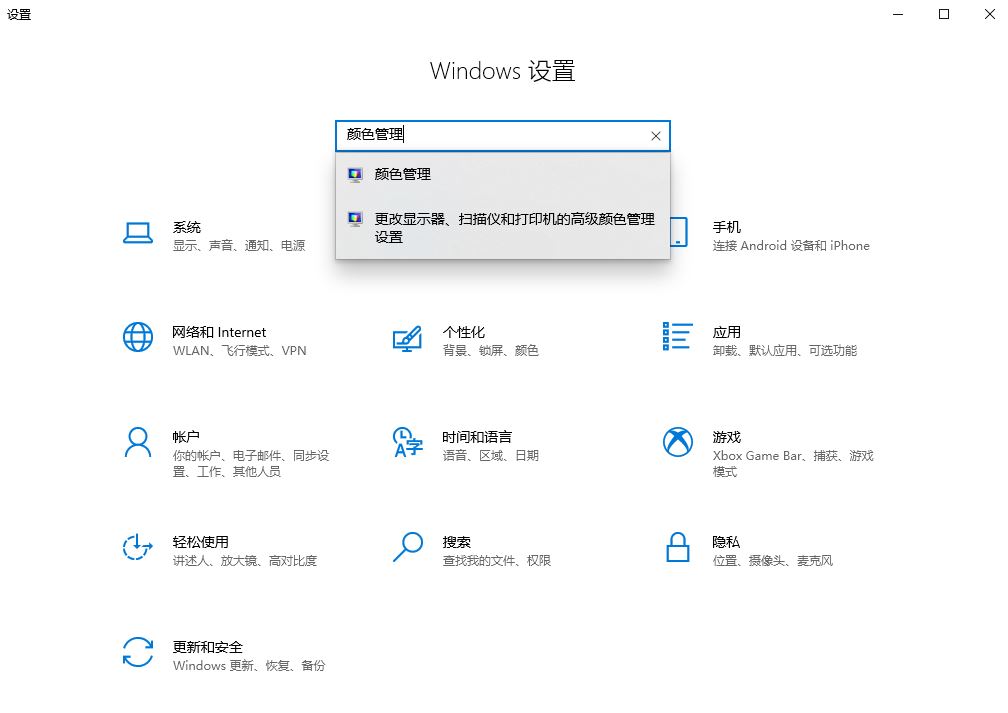
Task: Click the Phone device icon
Action: click(679, 232)
